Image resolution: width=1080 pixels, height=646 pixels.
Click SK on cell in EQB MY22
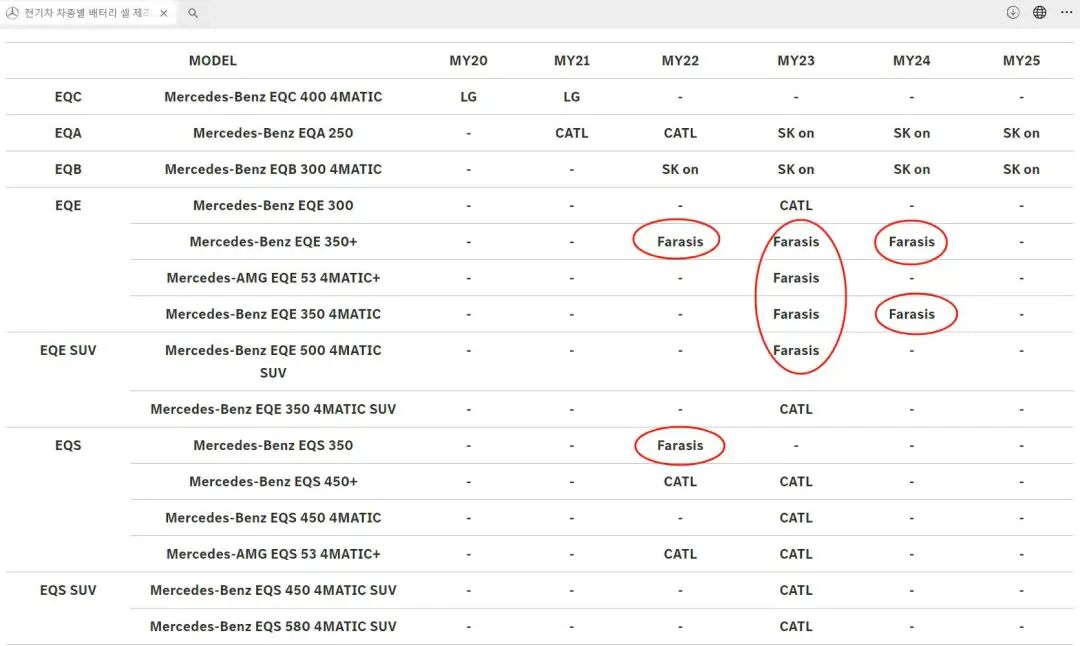[x=680, y=169]
